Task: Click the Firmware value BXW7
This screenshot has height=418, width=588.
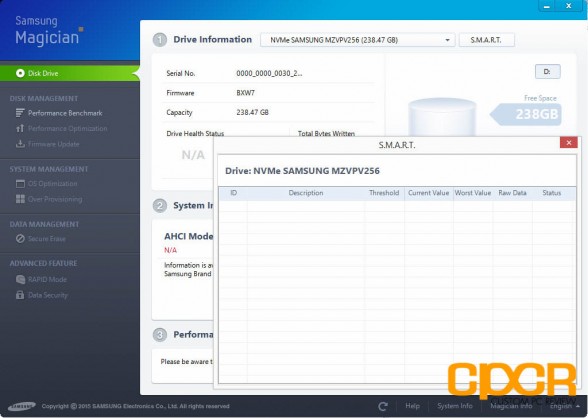Action: [246, 93]
